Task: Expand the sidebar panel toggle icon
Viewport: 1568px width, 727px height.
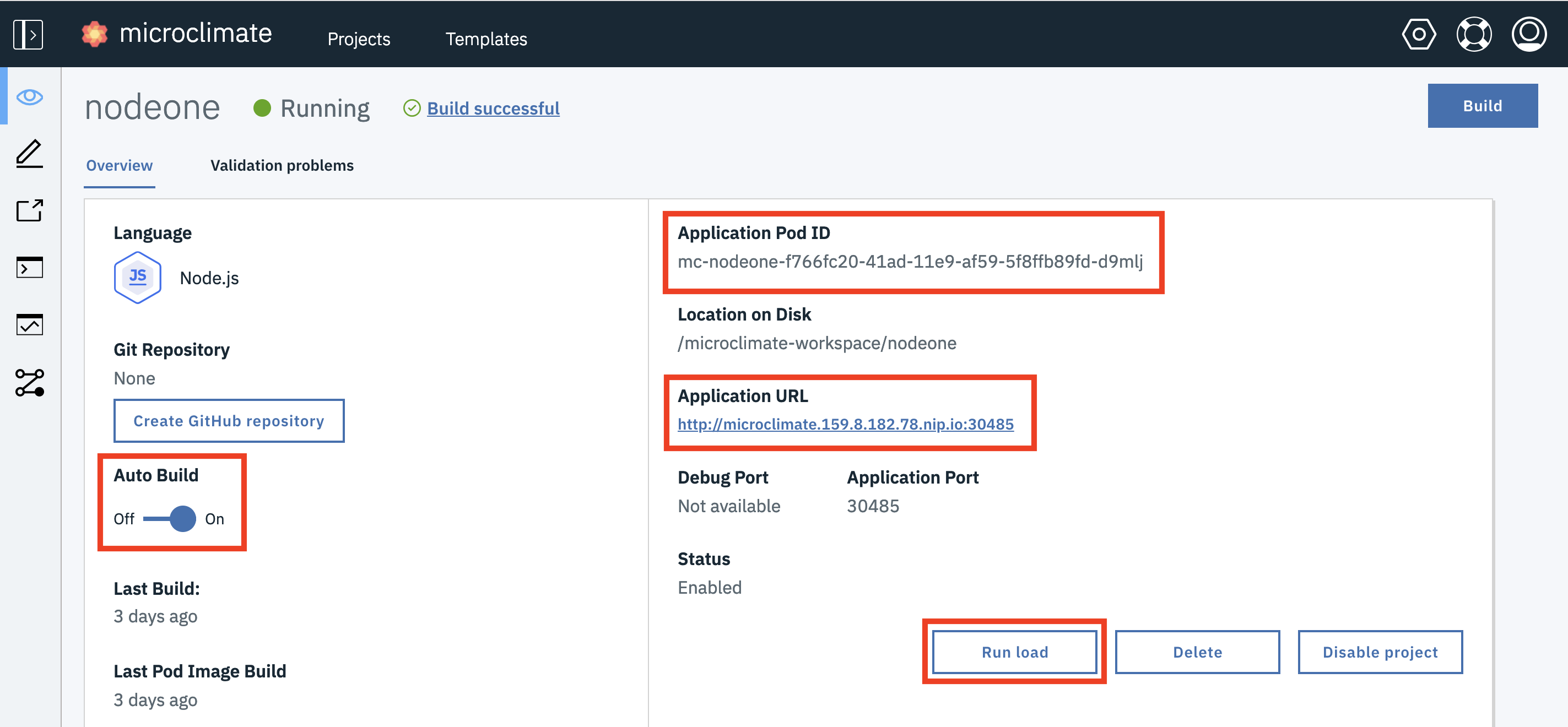Action: point(28,35)
